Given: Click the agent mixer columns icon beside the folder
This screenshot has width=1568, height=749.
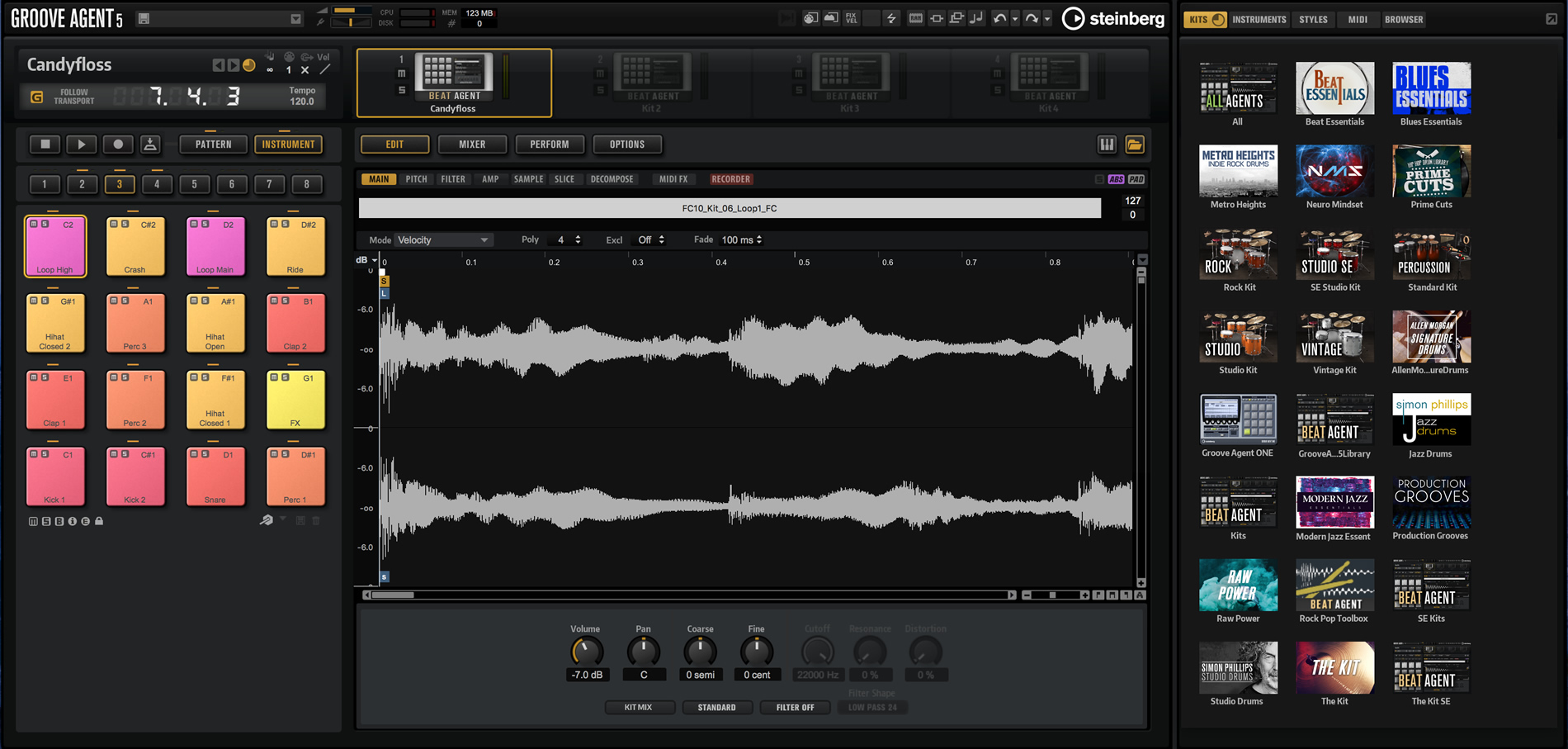Looking at the screenshot, I should point(1107,145).
